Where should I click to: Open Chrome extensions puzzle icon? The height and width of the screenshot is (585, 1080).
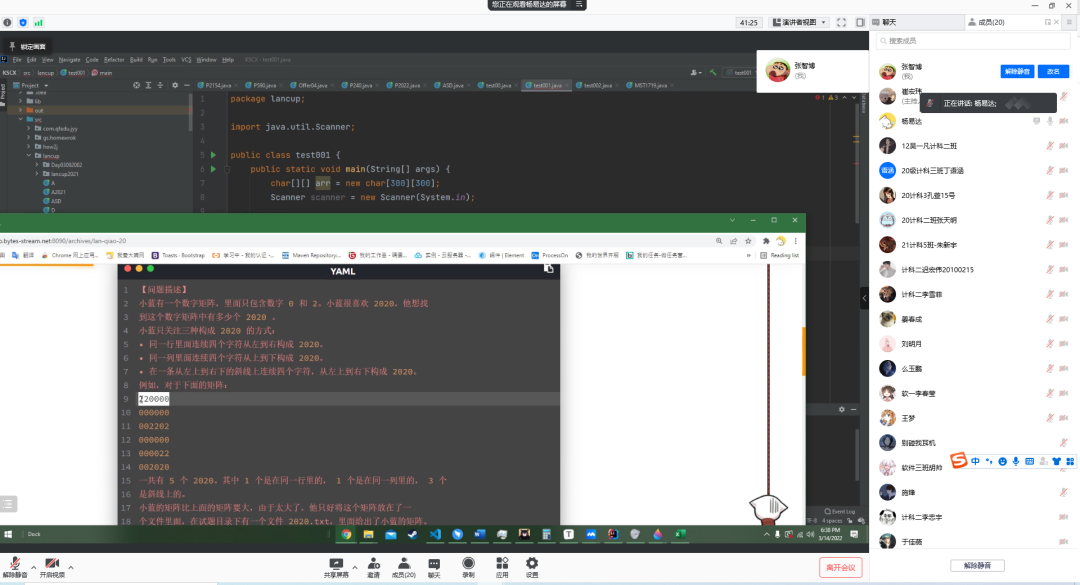766,240
